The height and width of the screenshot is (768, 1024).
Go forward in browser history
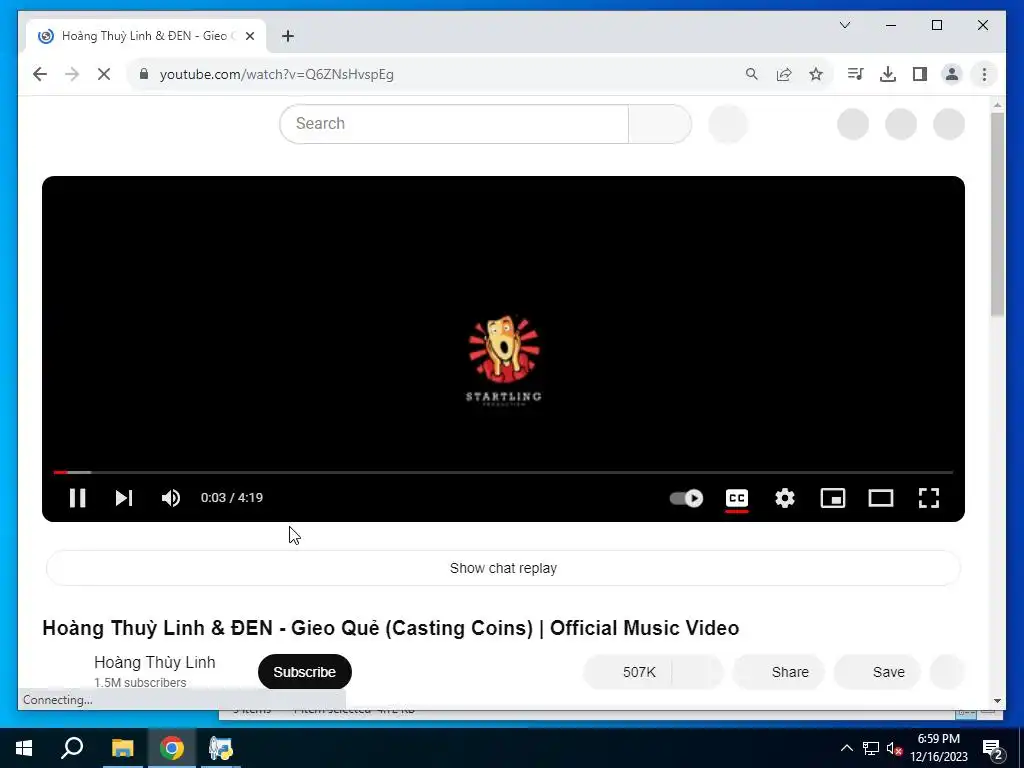pyautogui.click(x=72, y=74)
